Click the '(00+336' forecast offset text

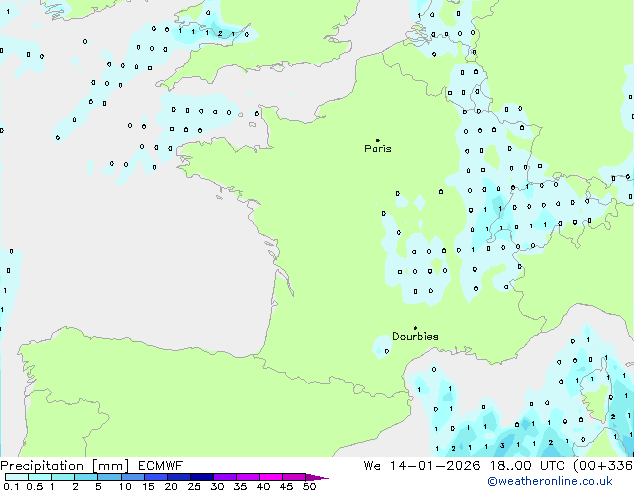click(603, 466)
